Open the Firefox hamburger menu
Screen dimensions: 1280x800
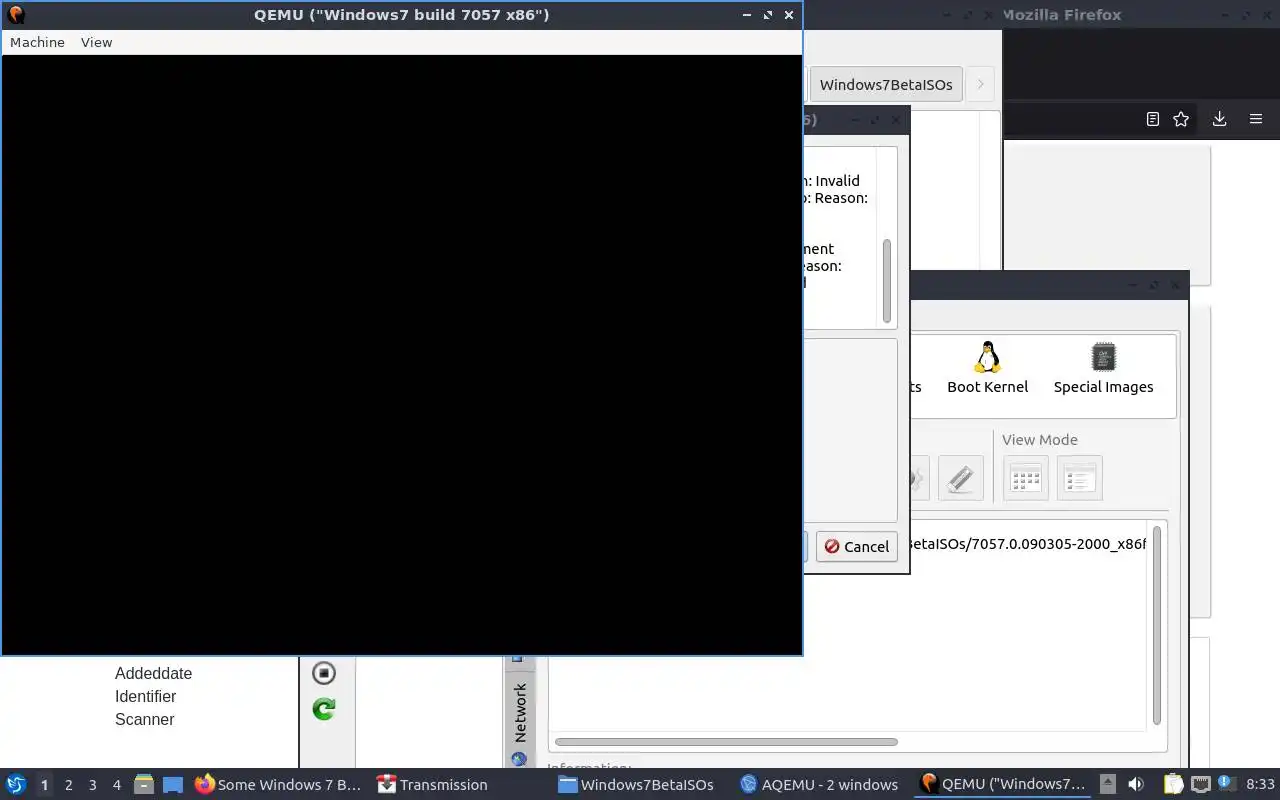(1256, 119)
